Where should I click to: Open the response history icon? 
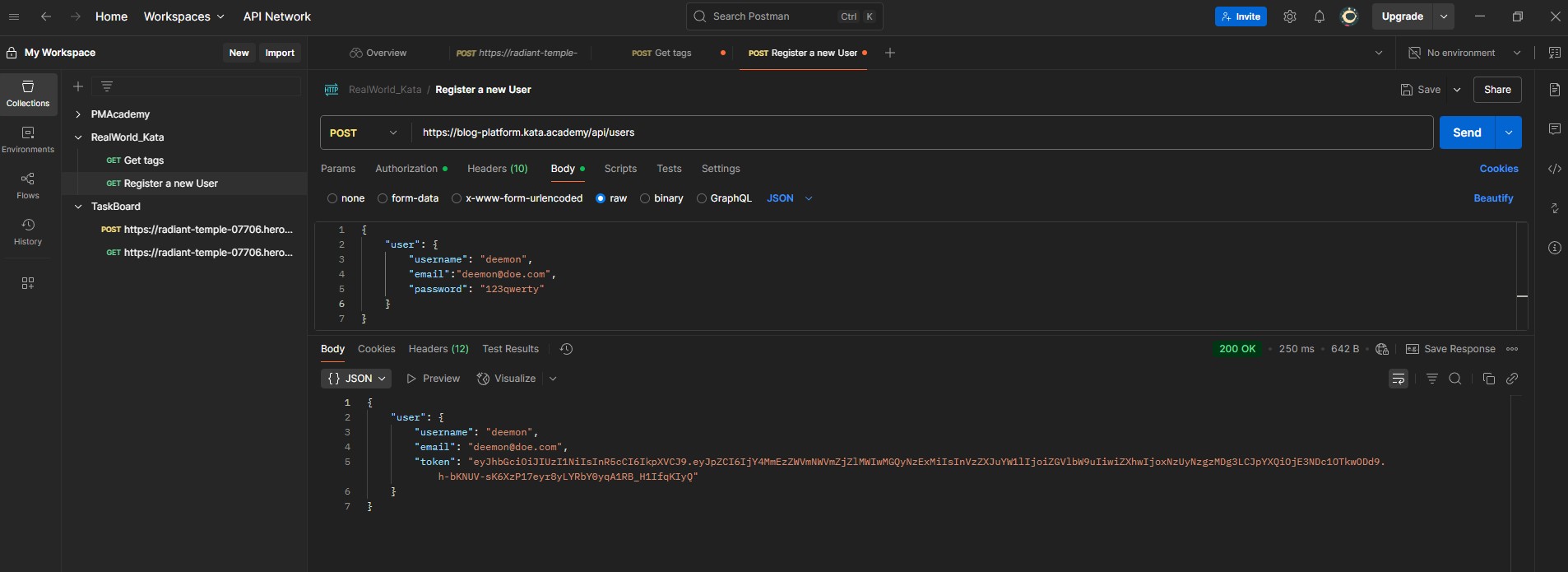[x=566, y=349]
